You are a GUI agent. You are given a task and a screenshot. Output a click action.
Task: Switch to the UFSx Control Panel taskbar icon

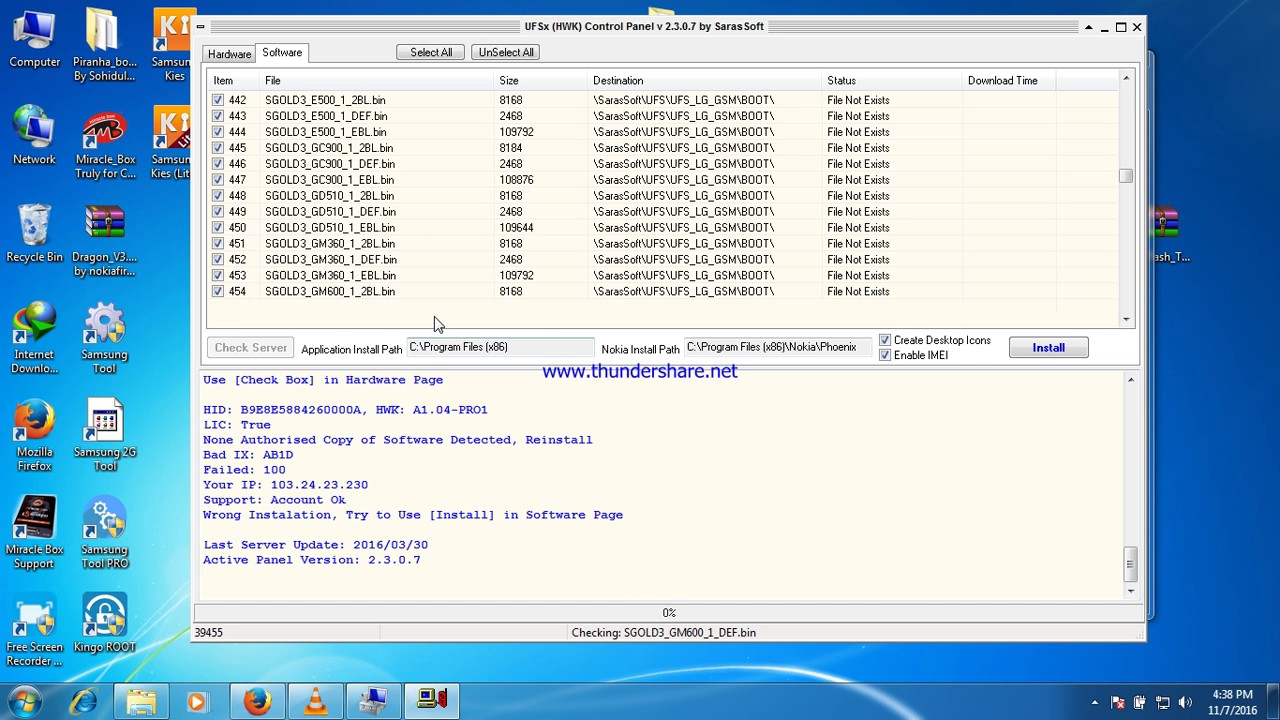coord(431,701)
